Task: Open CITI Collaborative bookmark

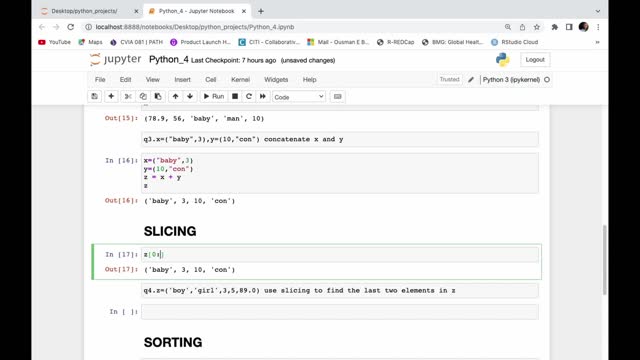Action: click(269, 42)
